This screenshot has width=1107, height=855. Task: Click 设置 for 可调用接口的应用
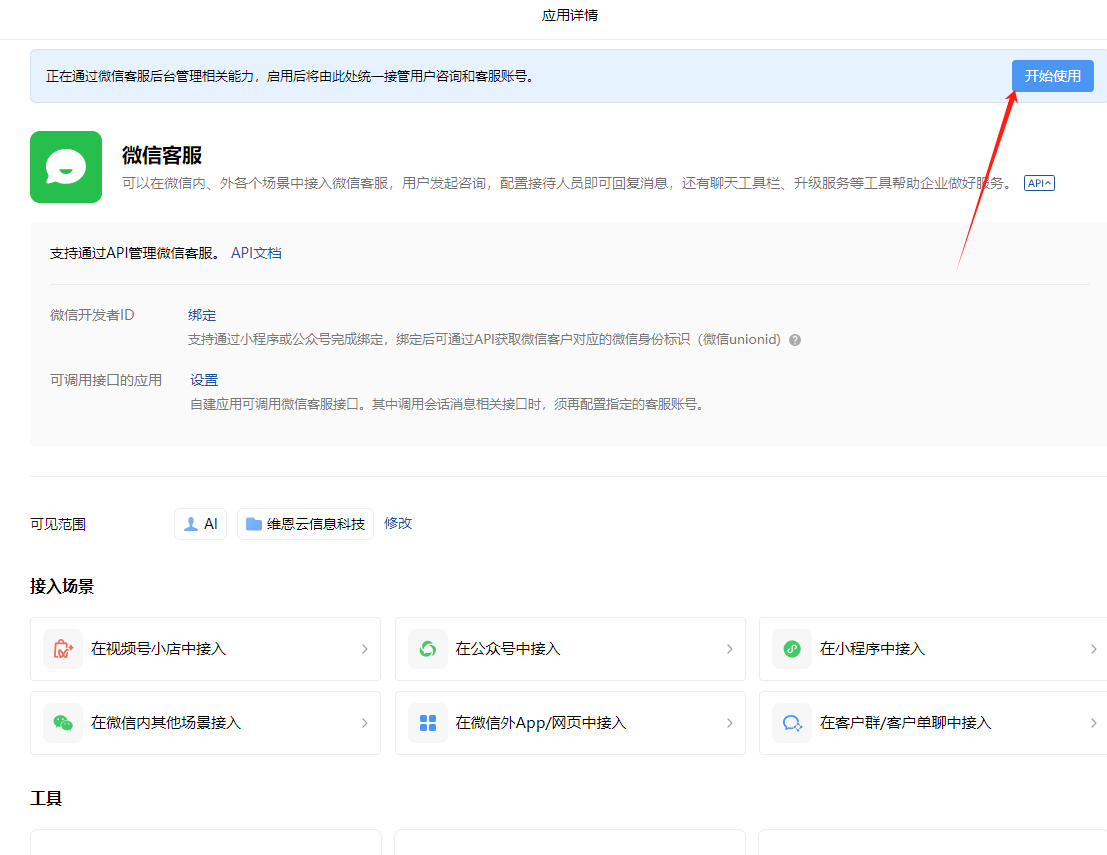pos(204,380)
